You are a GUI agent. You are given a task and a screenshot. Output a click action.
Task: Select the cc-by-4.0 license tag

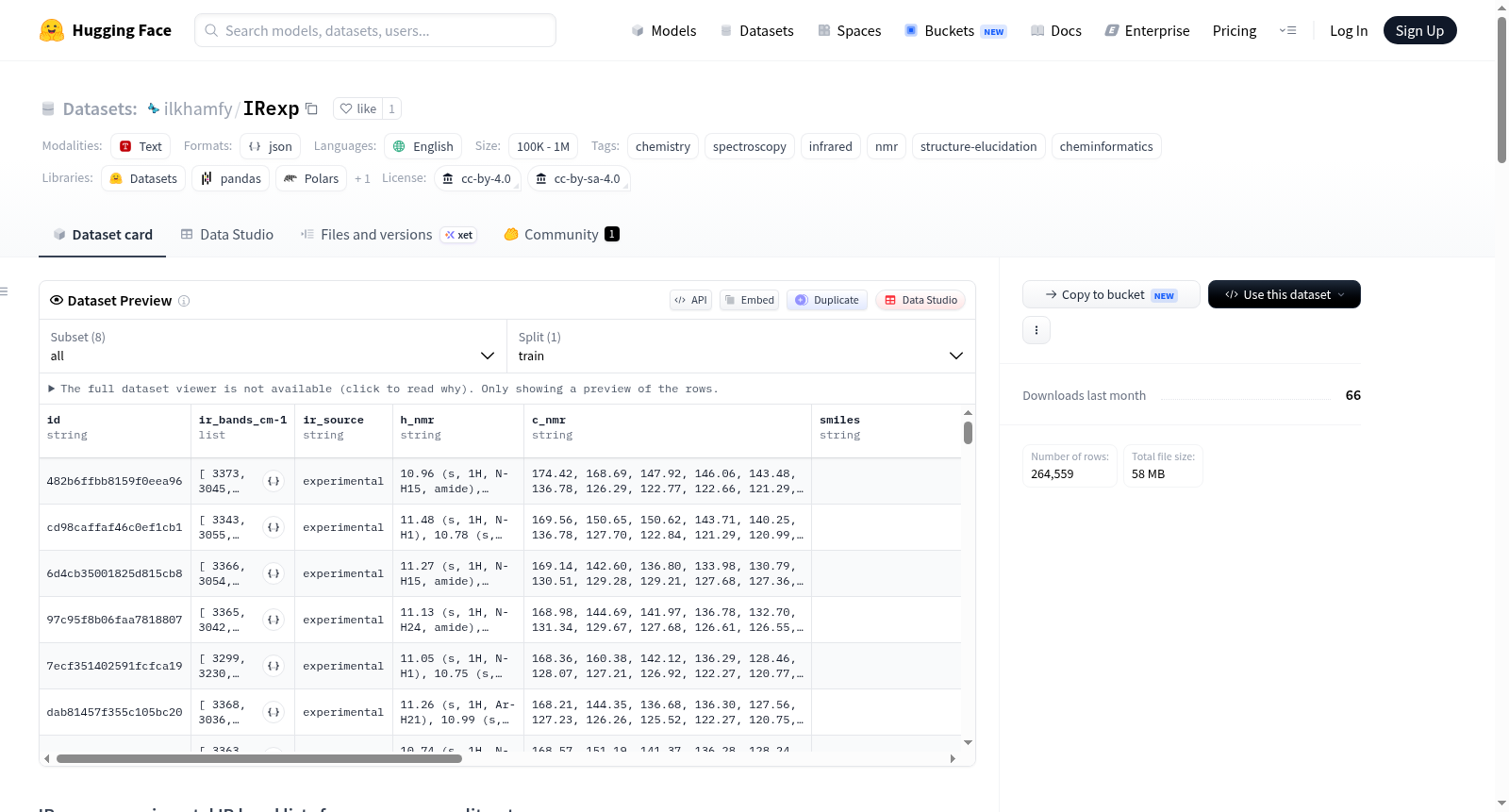point(477,178)
